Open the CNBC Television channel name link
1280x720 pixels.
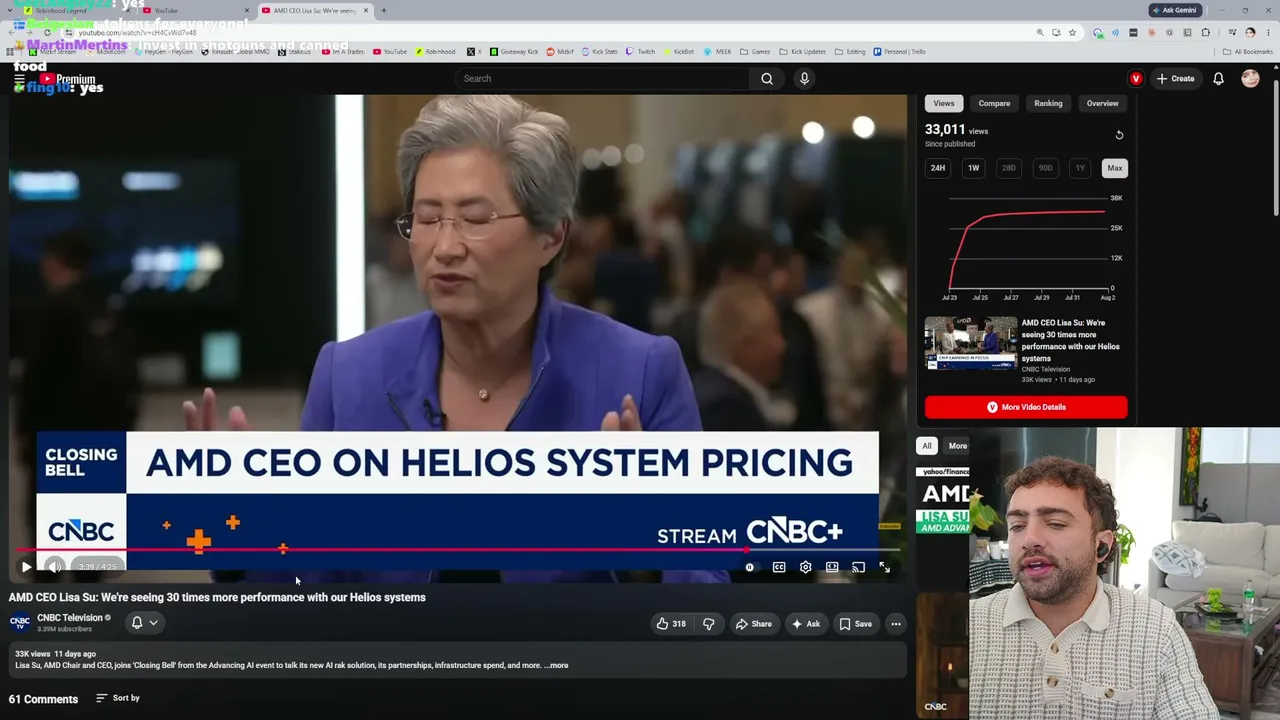click(70, 618)
